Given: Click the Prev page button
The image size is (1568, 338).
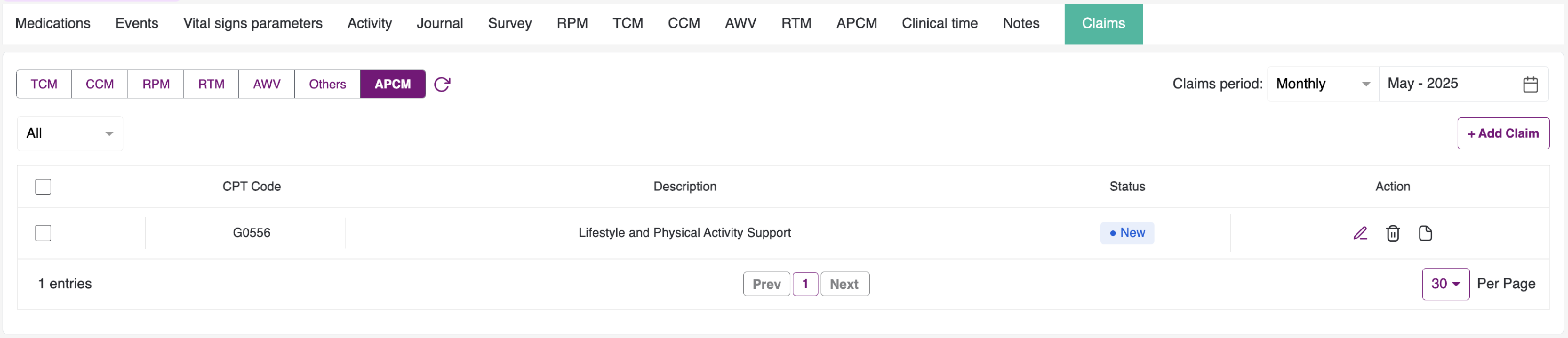Looking at the screenshot, I should click(766, 284).
